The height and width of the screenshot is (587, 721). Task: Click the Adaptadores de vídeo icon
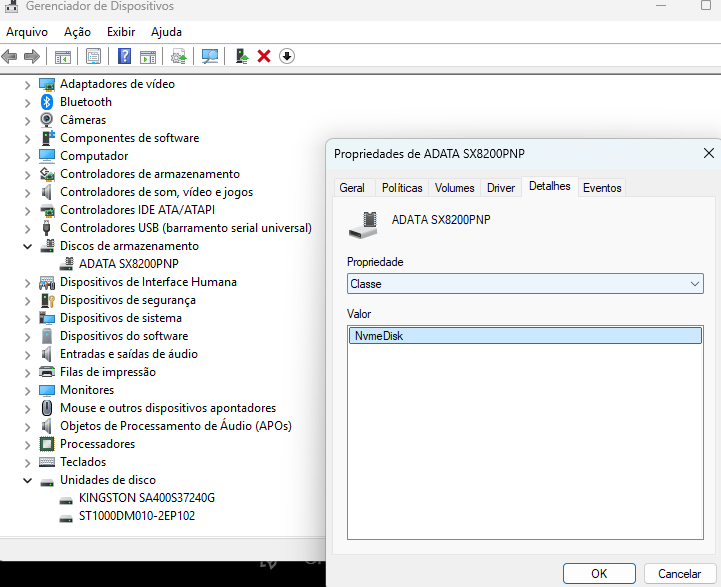pos(47,84)
